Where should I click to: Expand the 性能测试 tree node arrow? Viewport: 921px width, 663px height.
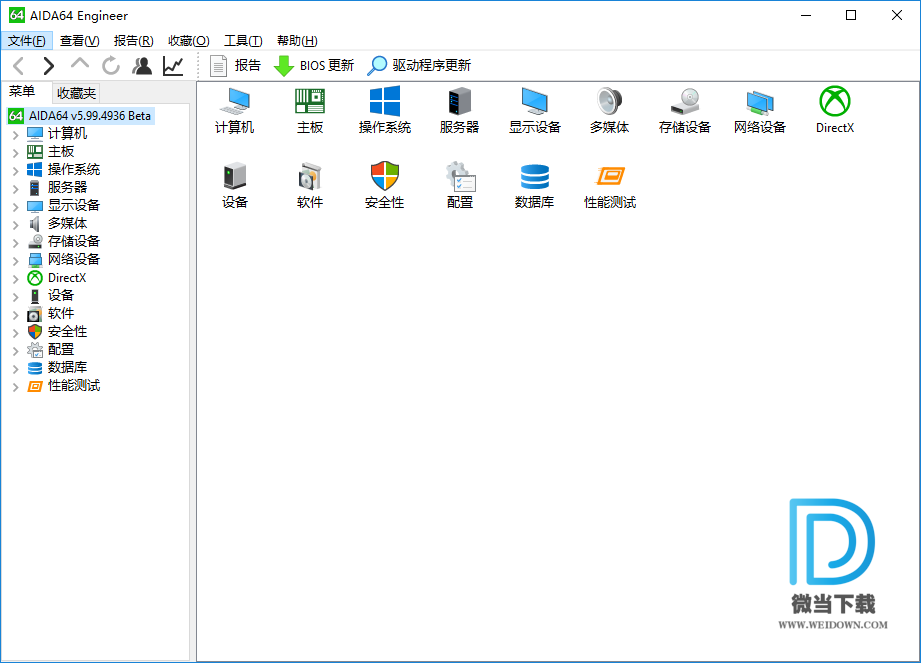(15, 387)
